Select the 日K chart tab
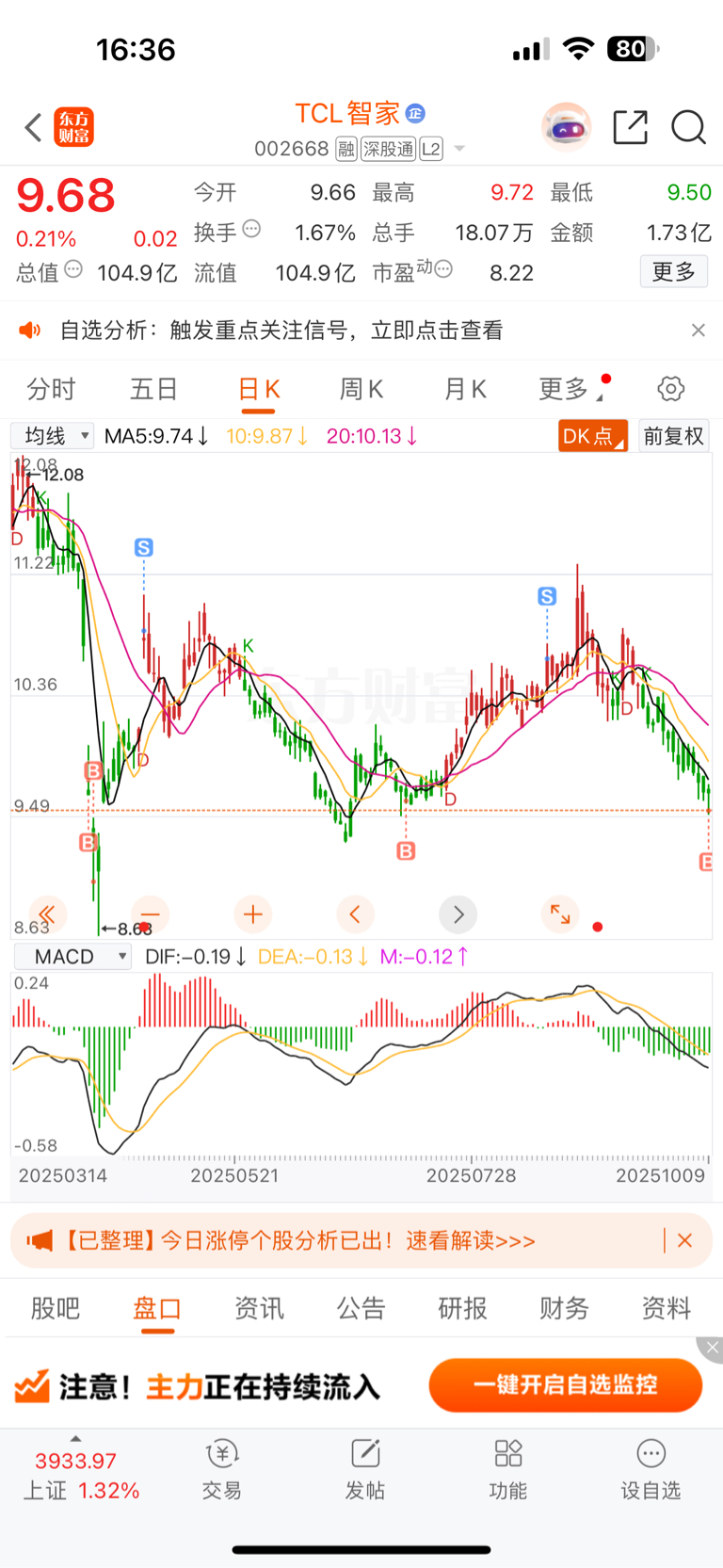 [259, 390]
